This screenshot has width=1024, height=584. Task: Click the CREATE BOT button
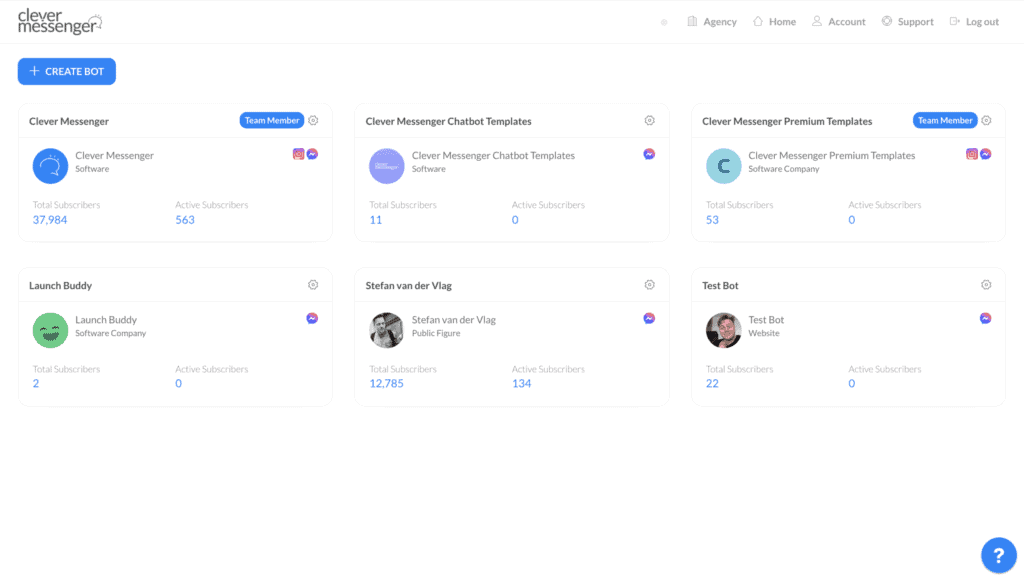66,71
